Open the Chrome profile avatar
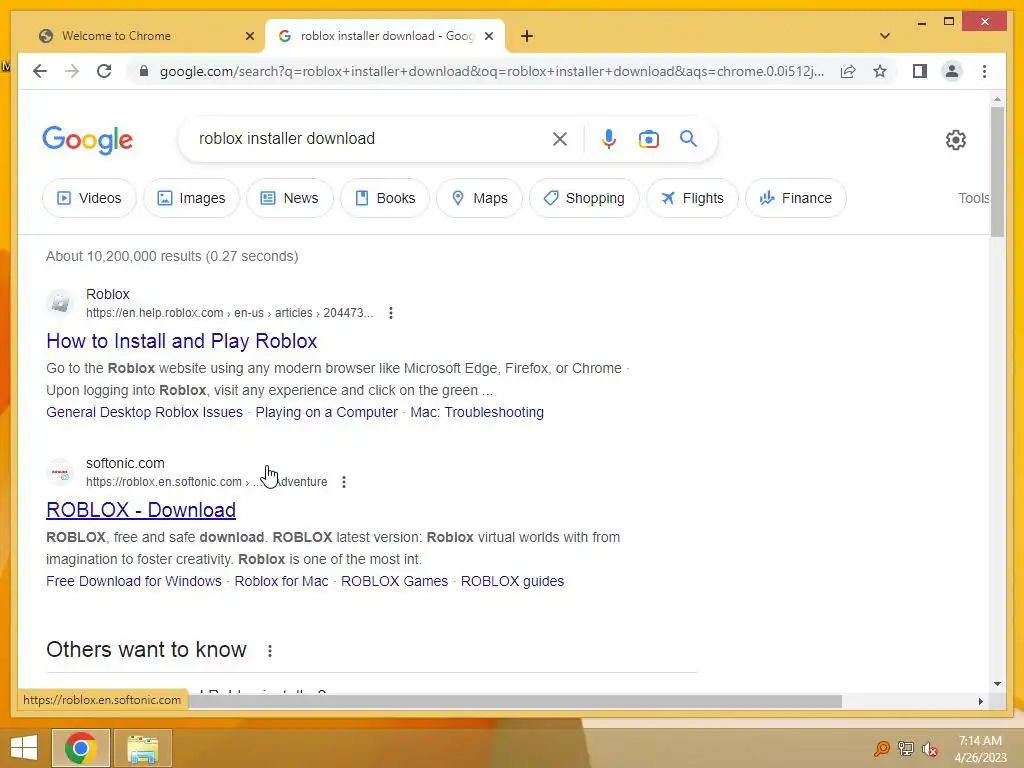The image size is (1024, 768). (x=952, y=71)
